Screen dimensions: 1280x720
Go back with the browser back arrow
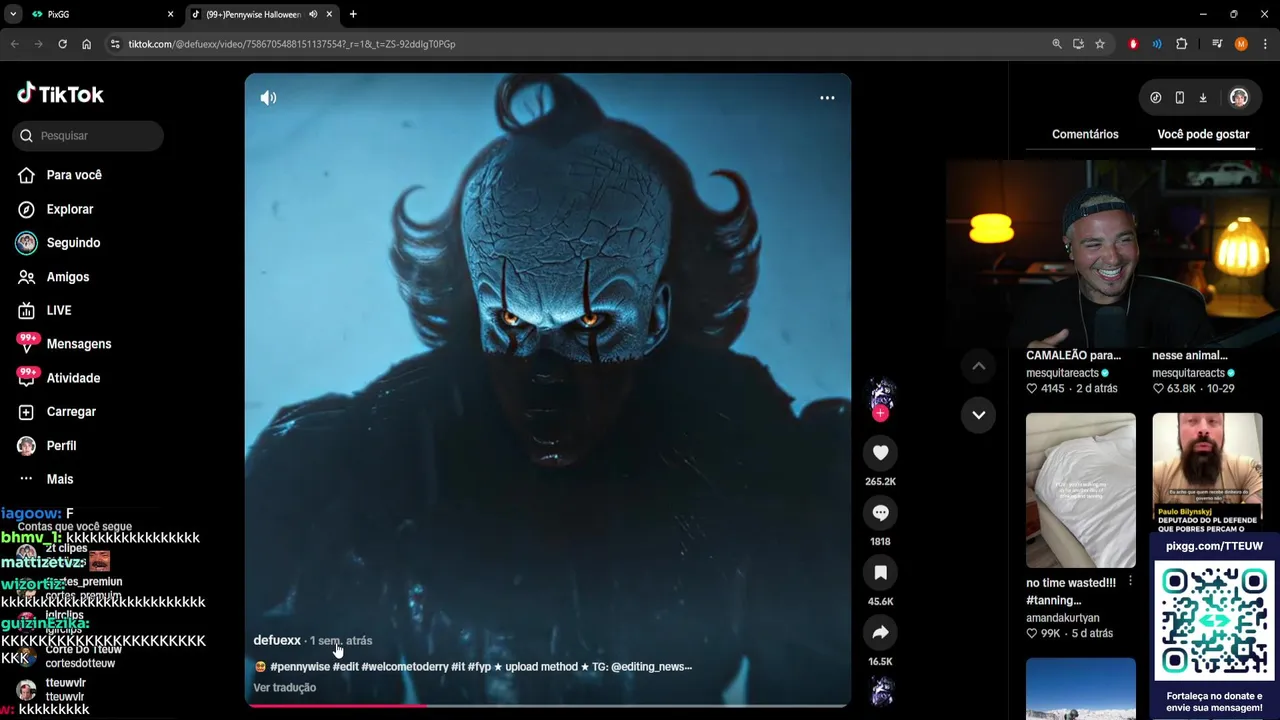(14, 44)
